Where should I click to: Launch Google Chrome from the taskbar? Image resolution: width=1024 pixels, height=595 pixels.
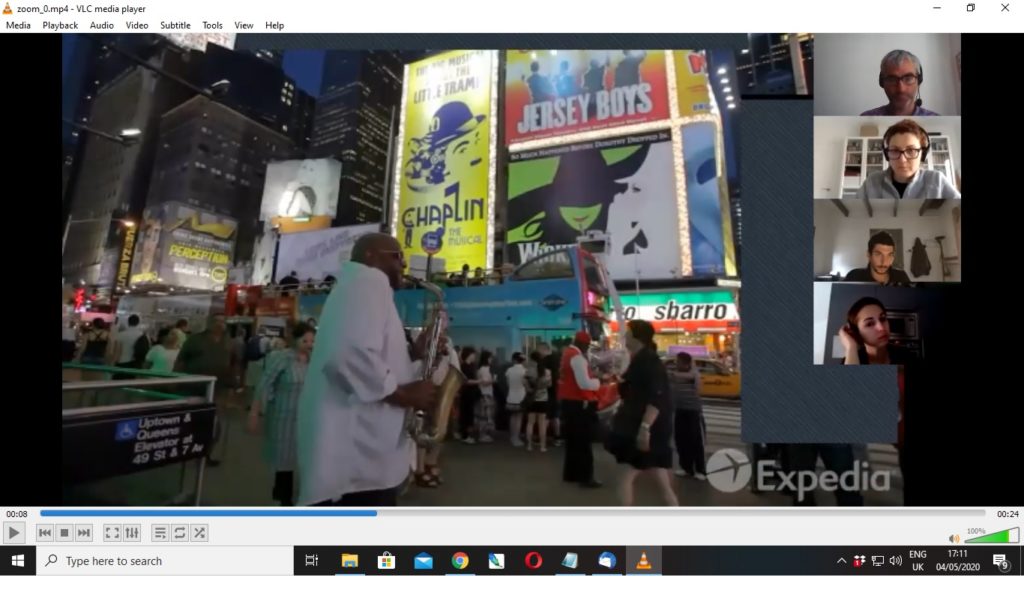tap(460, 561)
